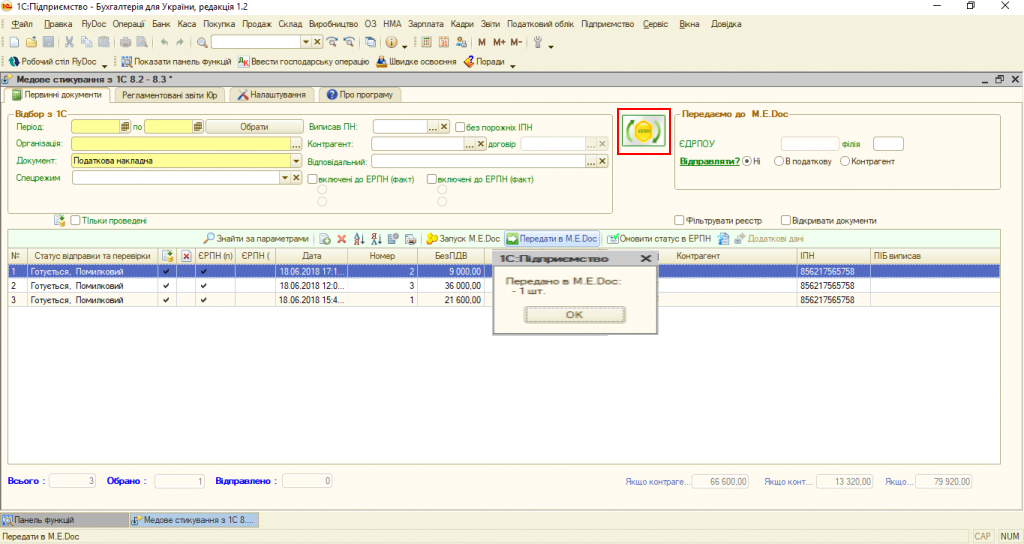Open Поради toolbar item

pyautogui.click(x=484, y=61)
